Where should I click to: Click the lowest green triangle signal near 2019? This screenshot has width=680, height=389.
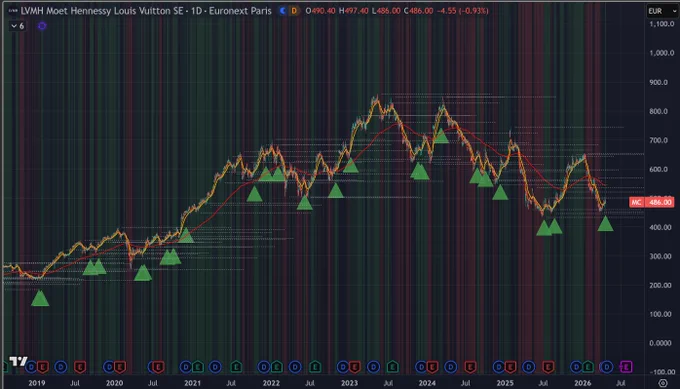pyautogui.click(x=40, y=298)
